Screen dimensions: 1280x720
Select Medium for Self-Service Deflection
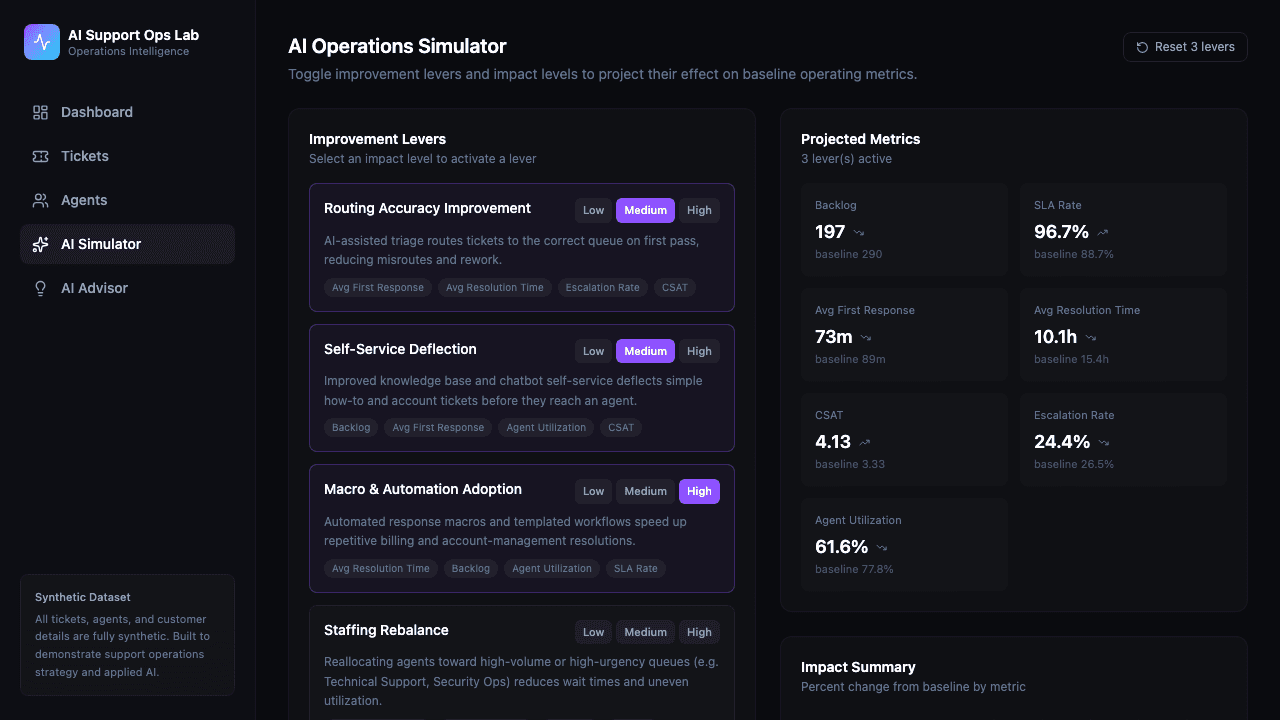[646, 351]
